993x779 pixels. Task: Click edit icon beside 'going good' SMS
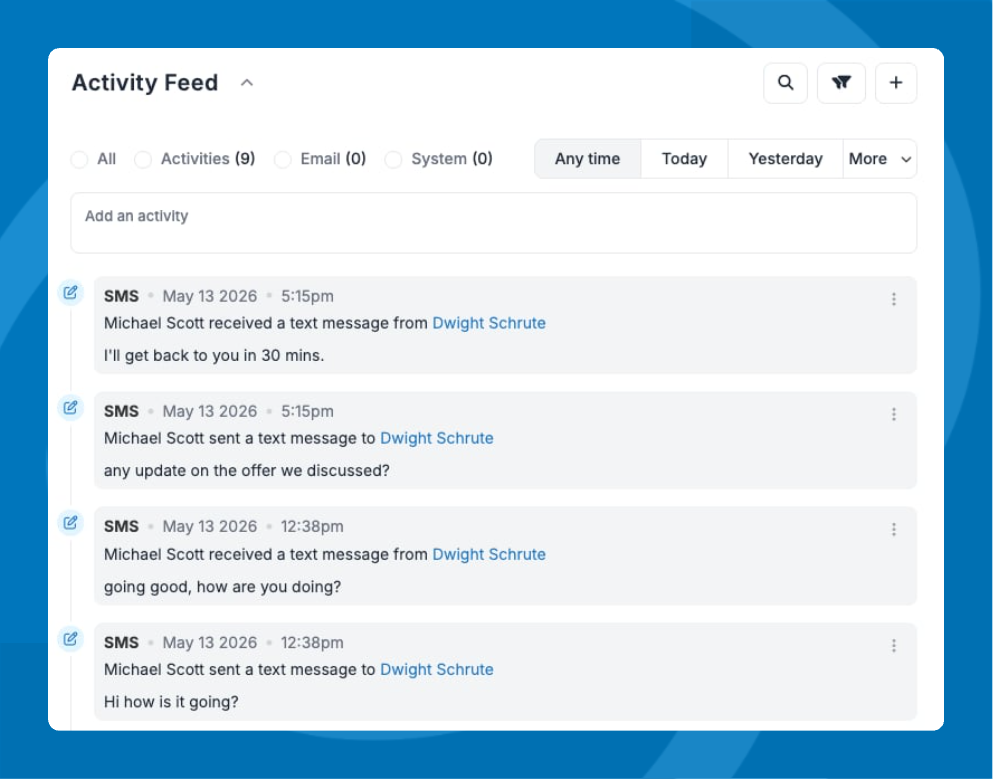pyautogui.click(x=70, y=523)
